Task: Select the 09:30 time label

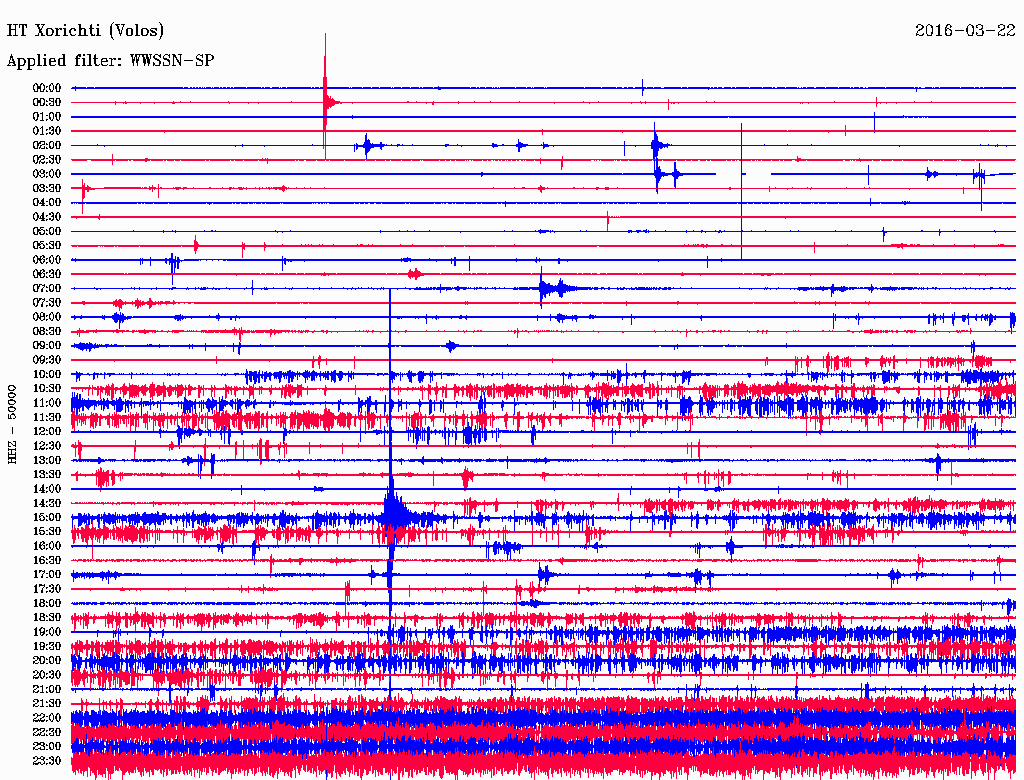Action: (x=47, y=360)
